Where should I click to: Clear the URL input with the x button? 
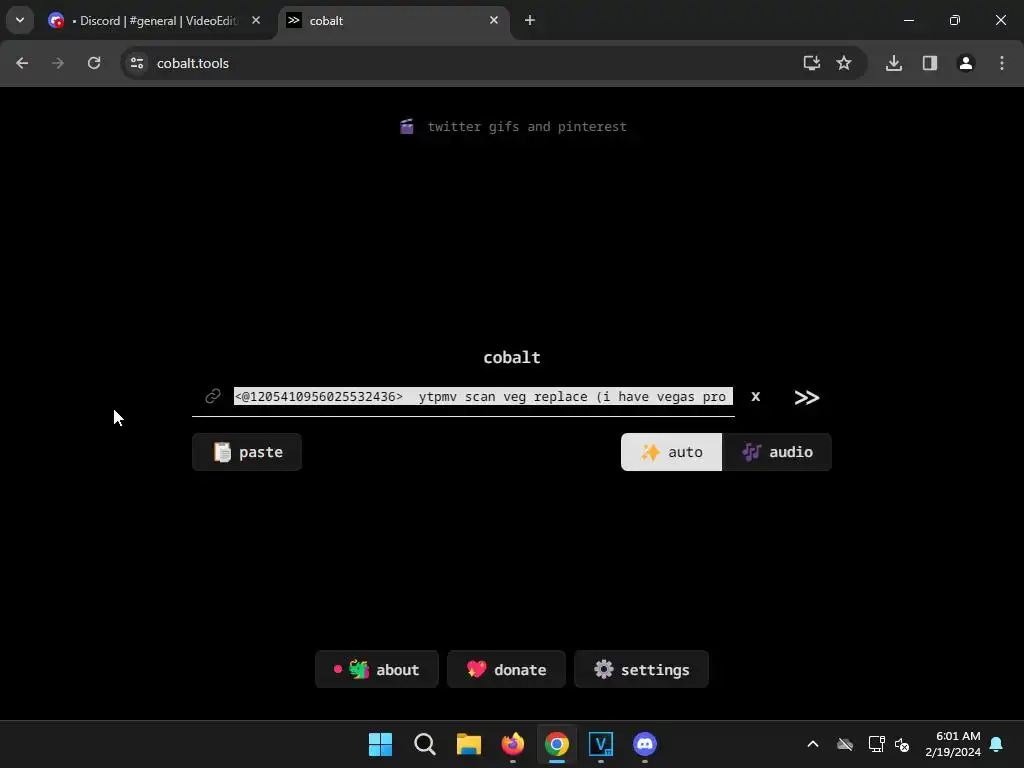pos(756,396)
